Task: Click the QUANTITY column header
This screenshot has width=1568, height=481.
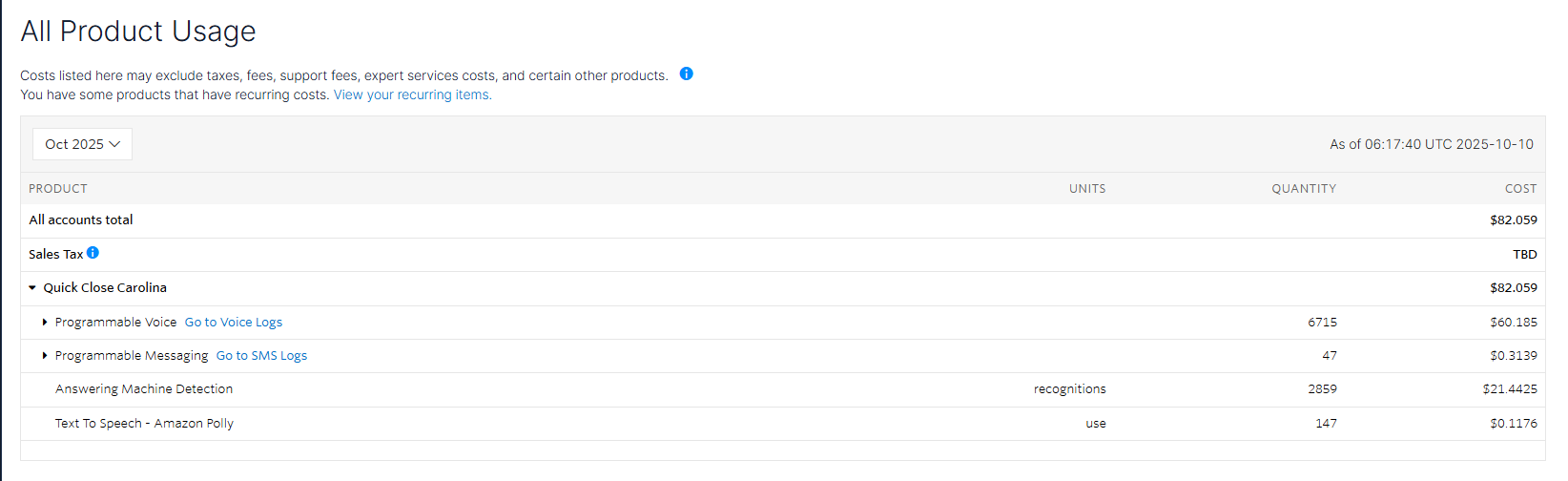Action: [1304, 189]
